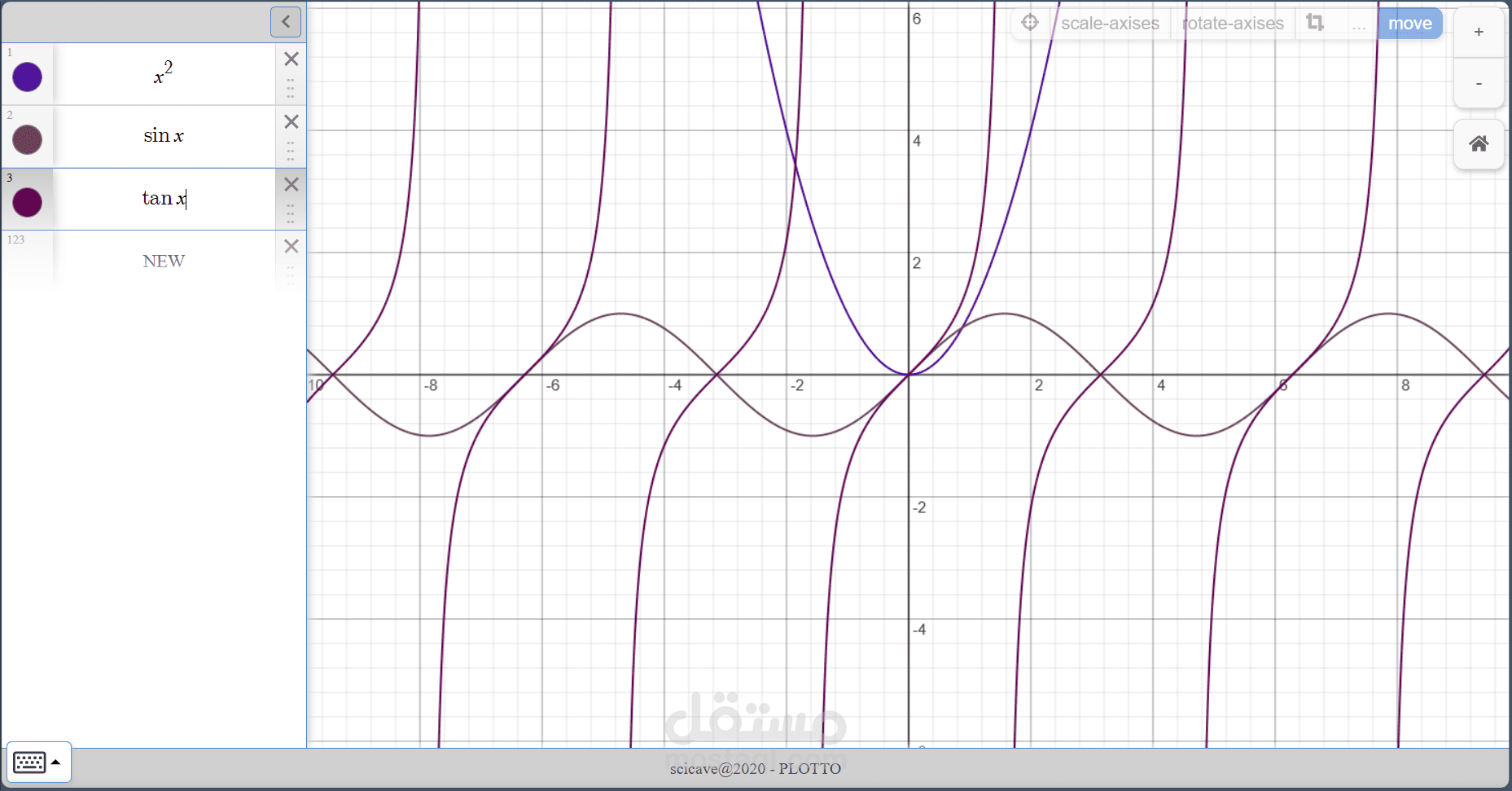Zoom in with the plus icon
Viewport: 1512px width, 791px height.
(1479, 31)
